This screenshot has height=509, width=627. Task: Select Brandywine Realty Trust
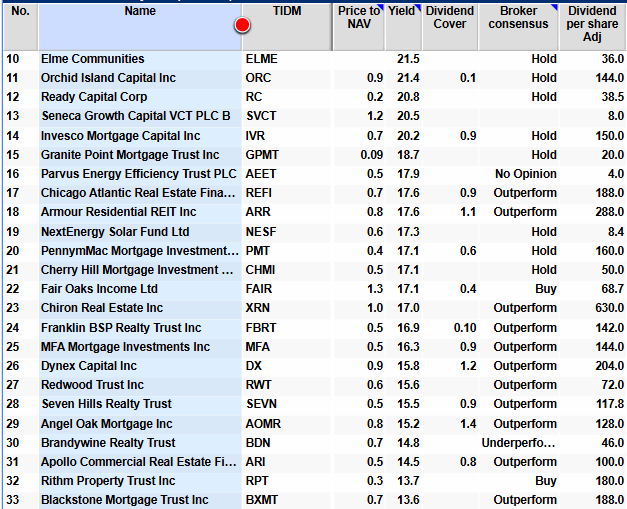(108, 443)
